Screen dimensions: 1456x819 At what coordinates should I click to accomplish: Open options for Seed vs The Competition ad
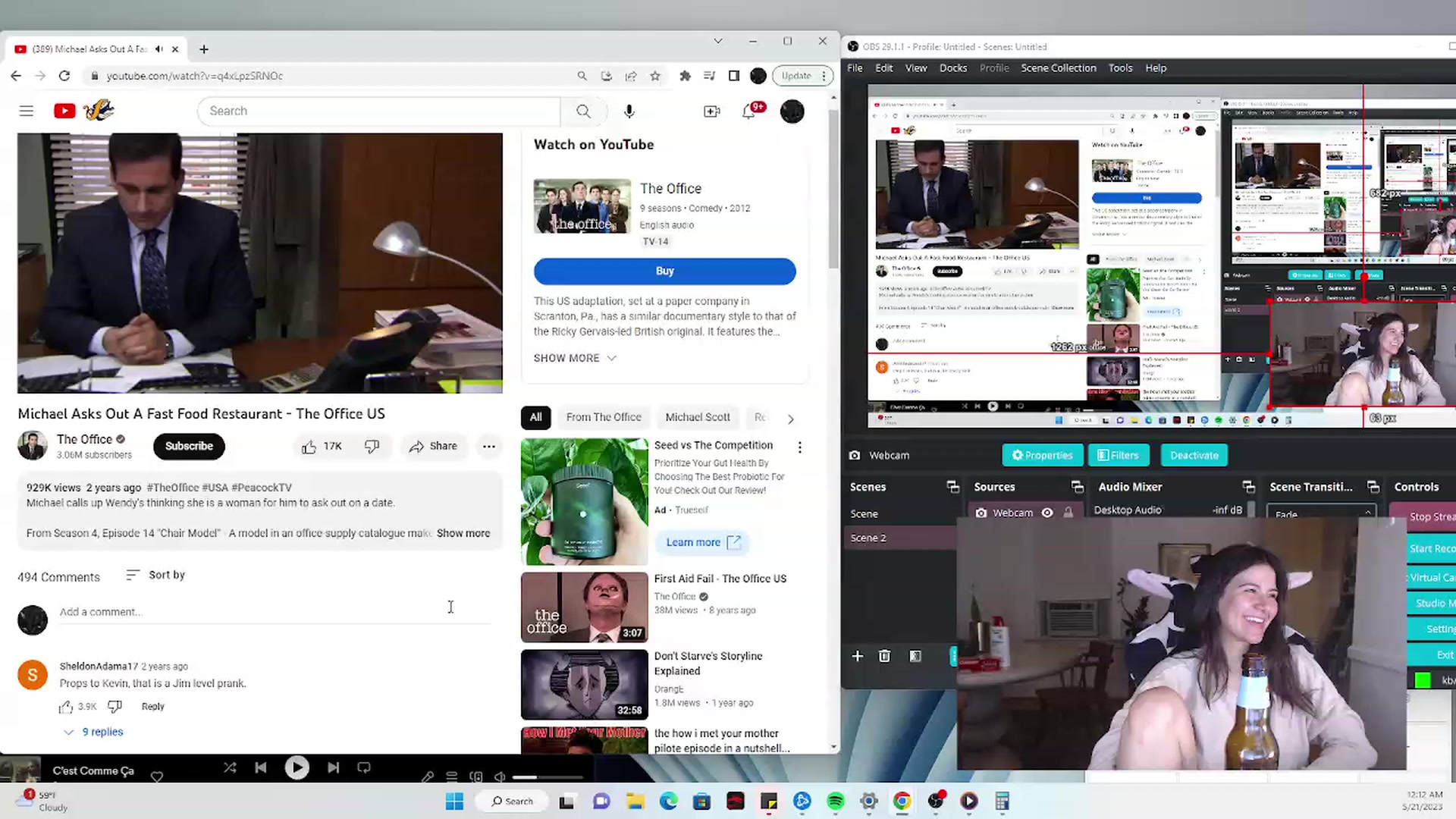(x=799, y=447)
